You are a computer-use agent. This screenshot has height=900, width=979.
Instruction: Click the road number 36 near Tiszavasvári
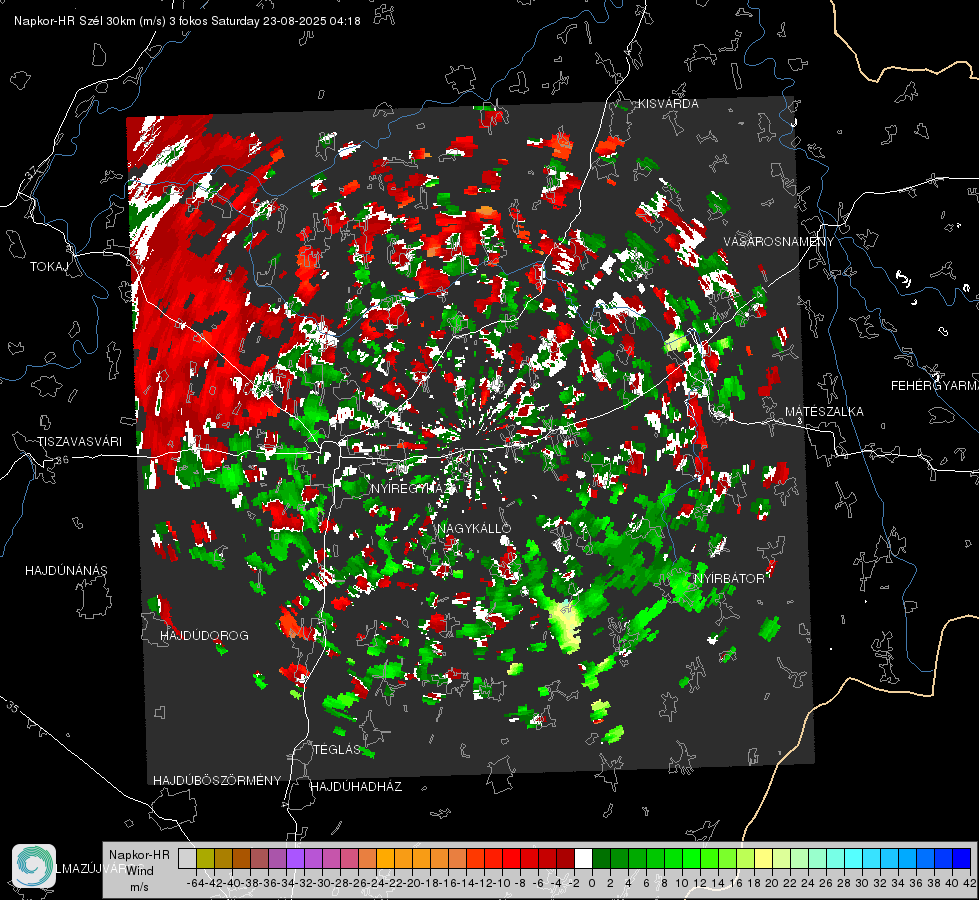62,460
